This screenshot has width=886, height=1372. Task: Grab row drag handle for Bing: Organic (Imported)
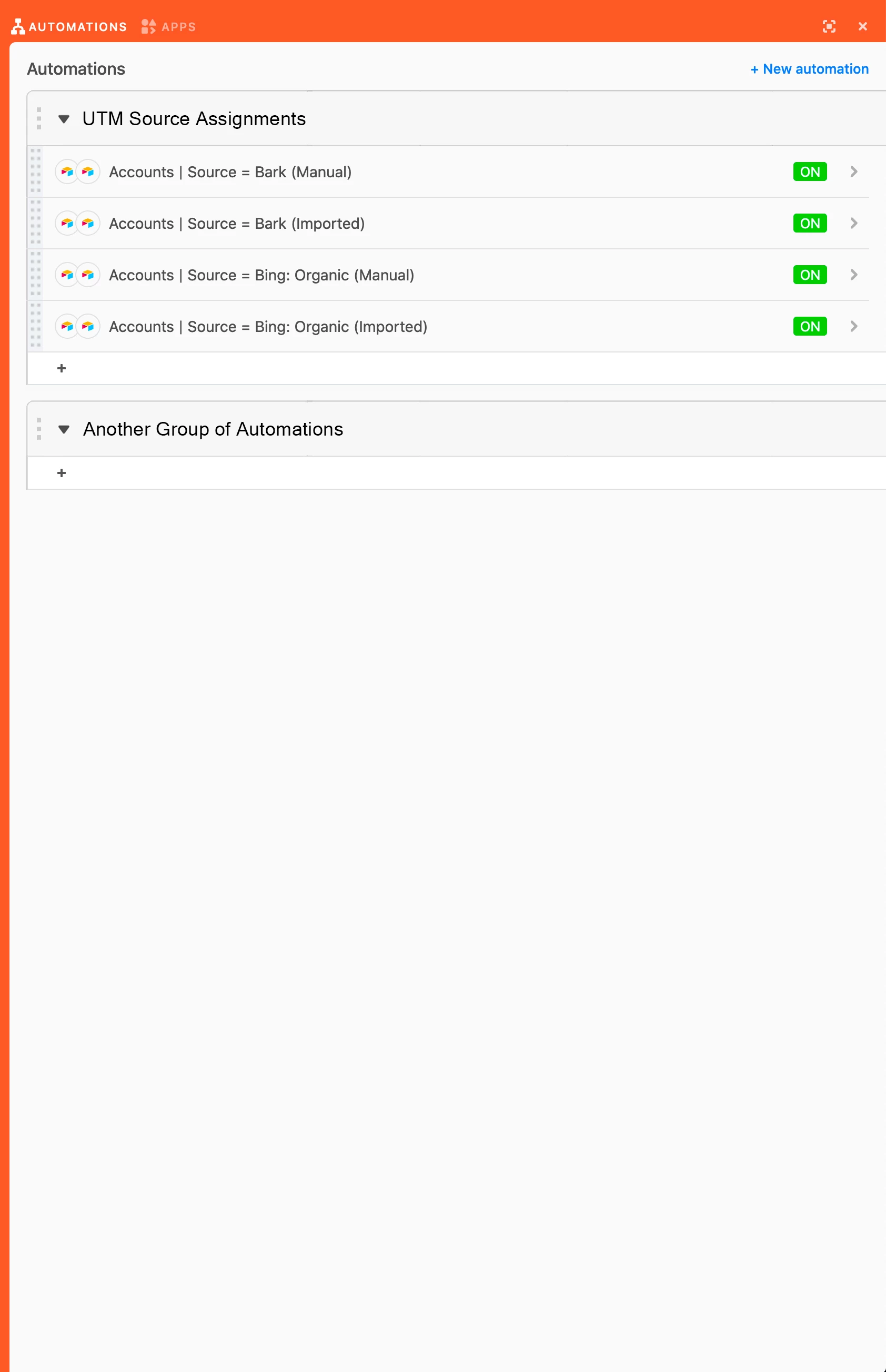[36, 326]
